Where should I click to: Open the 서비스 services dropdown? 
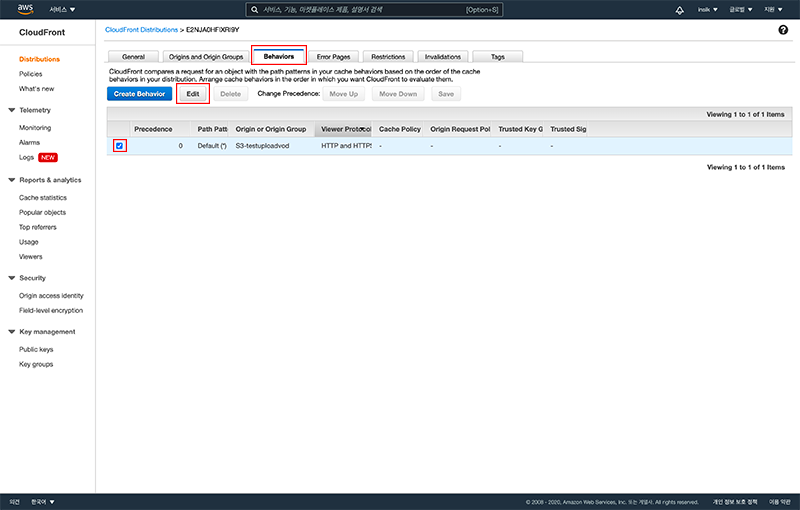[62, 9]
